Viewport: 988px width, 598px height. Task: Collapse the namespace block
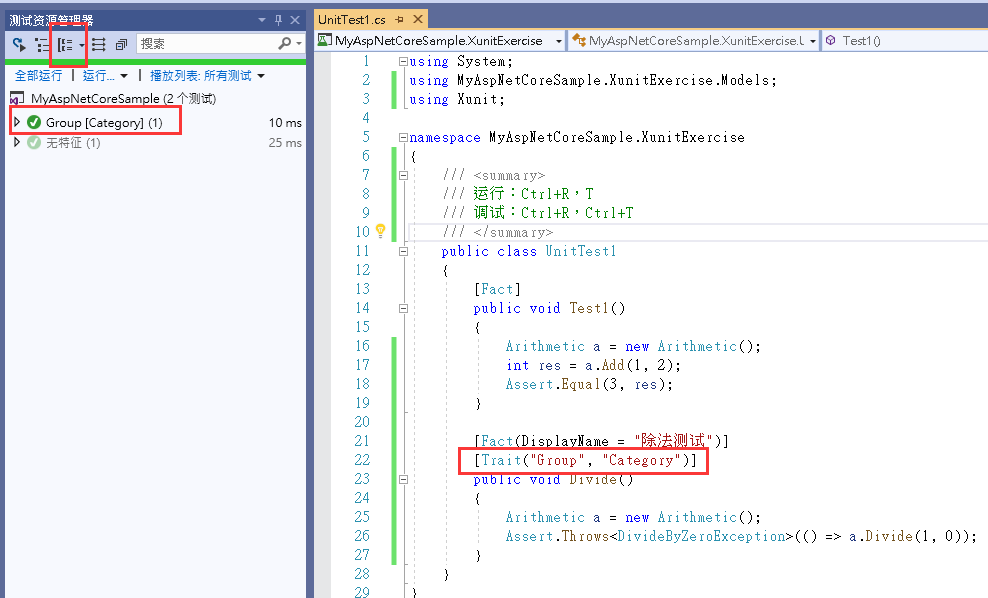(403, 137)
